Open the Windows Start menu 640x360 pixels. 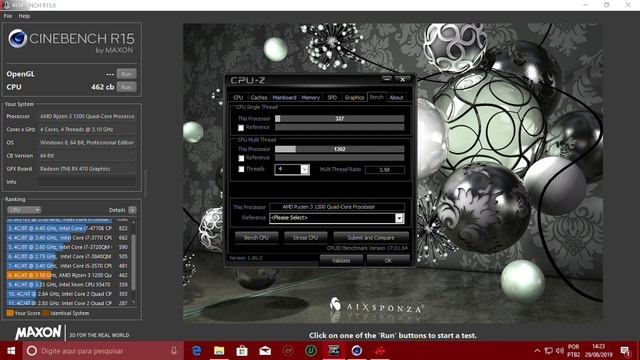(x=11, y=351)
